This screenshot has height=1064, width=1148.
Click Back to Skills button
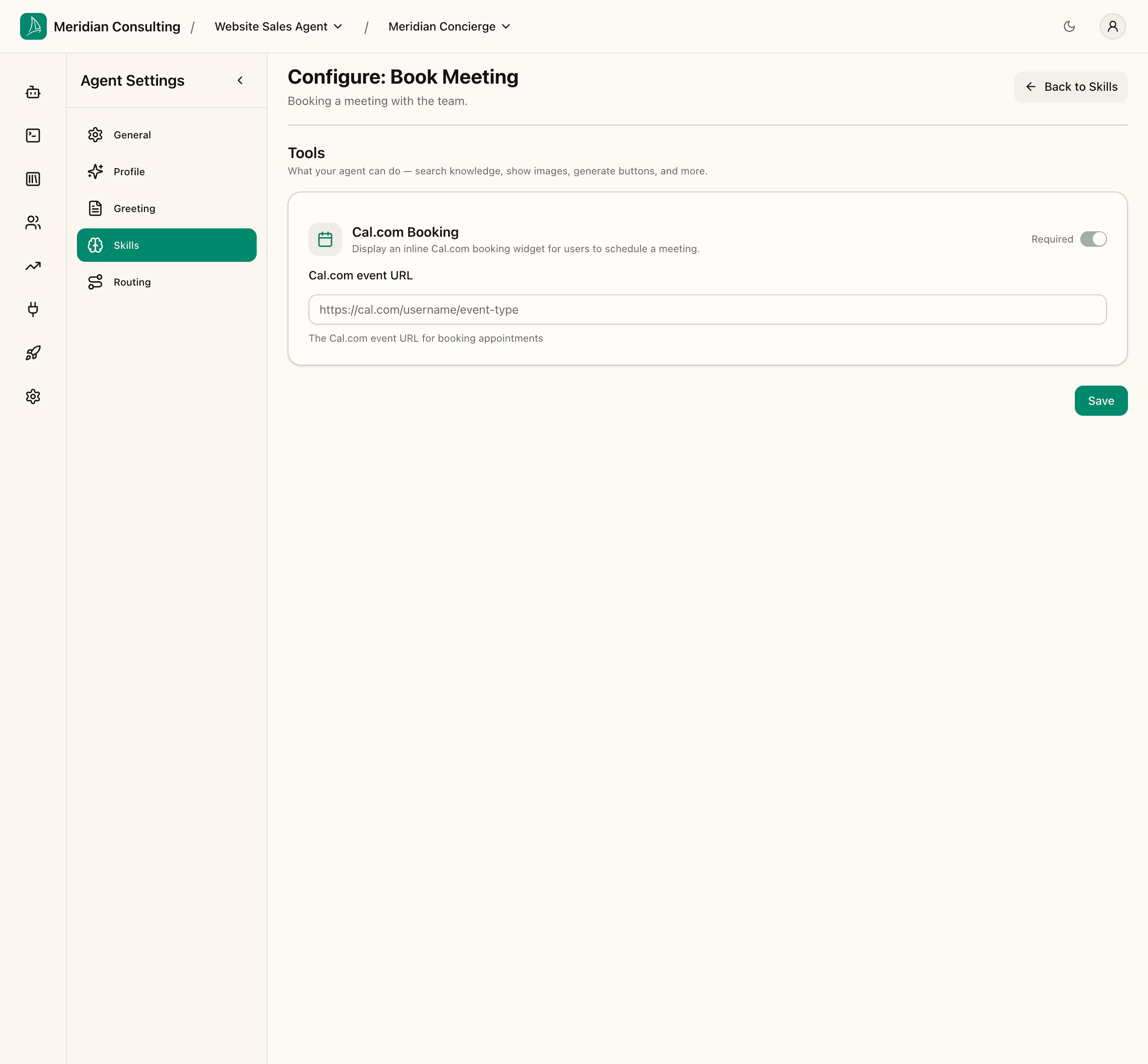click(1070, 87)
